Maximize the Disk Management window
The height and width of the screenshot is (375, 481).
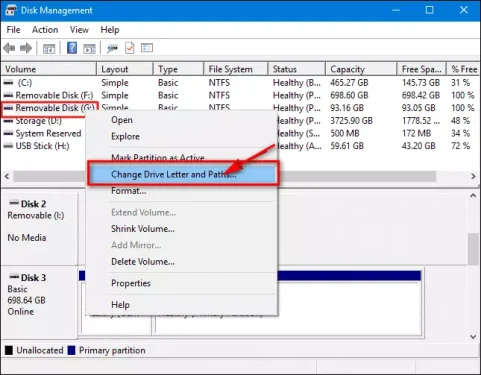430,10
